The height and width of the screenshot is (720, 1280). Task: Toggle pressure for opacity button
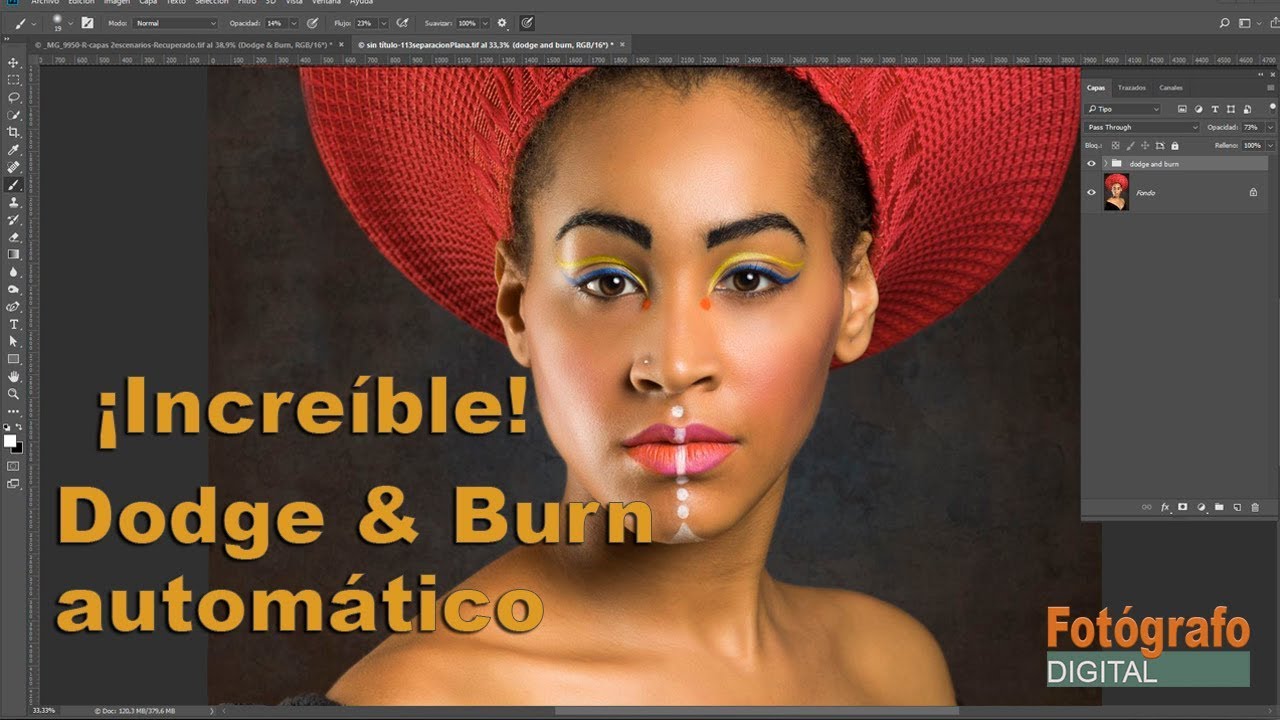313,22
